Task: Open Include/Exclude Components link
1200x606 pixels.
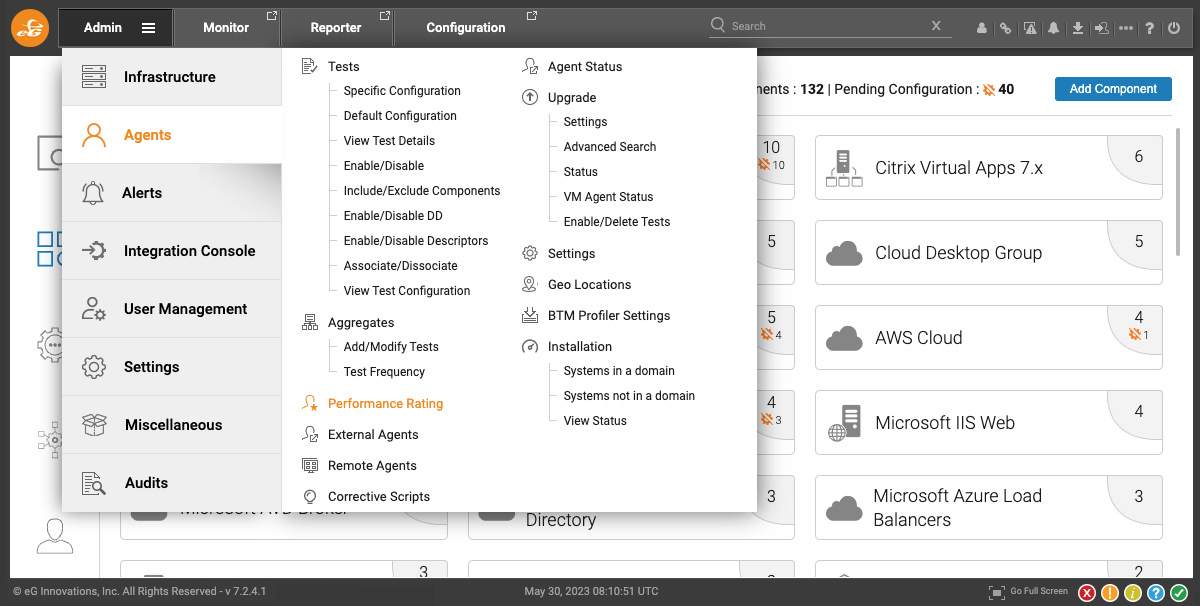Action: [x=422, y=191]
